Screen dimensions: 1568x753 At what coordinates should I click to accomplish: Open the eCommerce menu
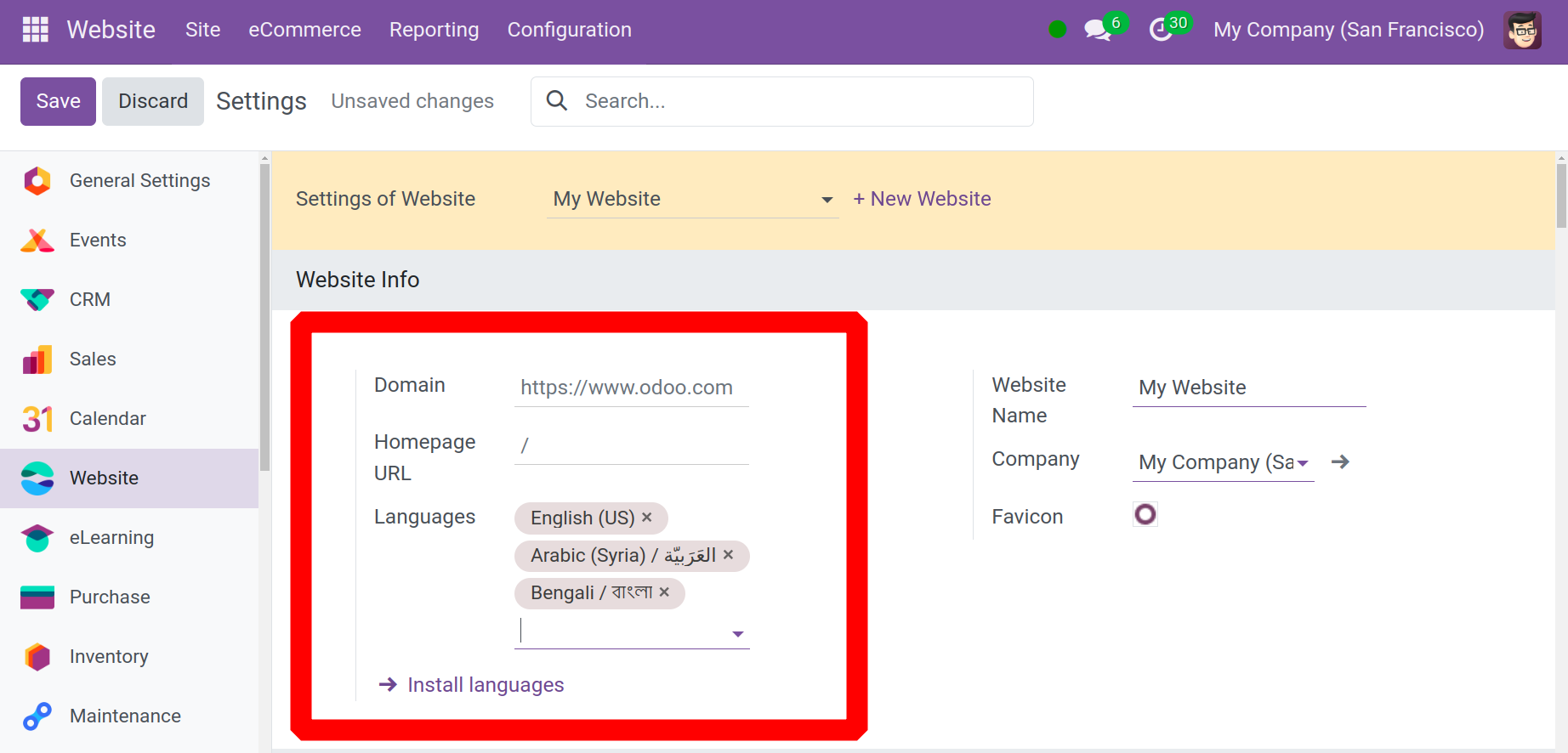coord(304,30)
